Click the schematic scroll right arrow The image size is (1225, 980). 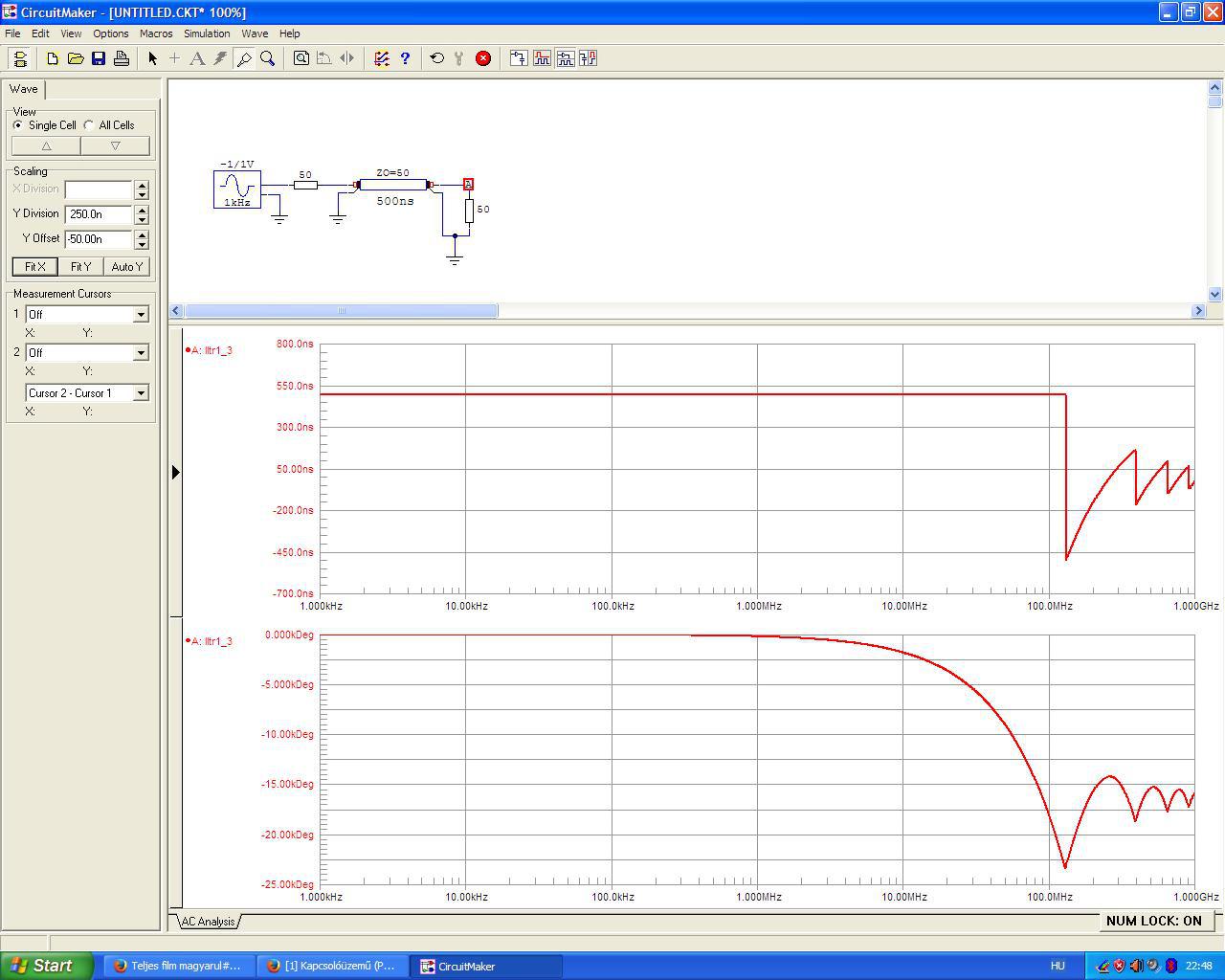tap(1198, 310)
